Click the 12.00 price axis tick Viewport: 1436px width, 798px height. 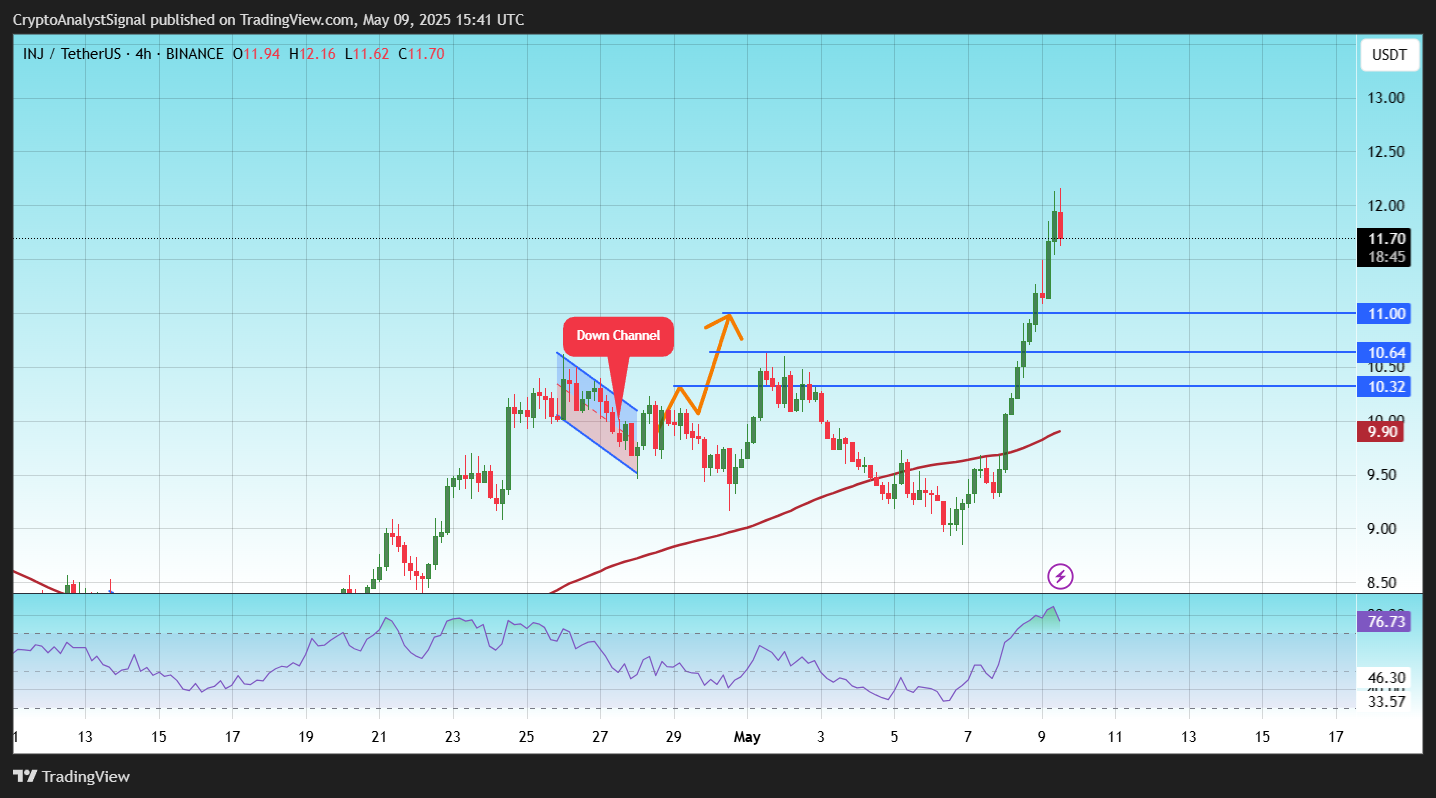(1388, 206)
